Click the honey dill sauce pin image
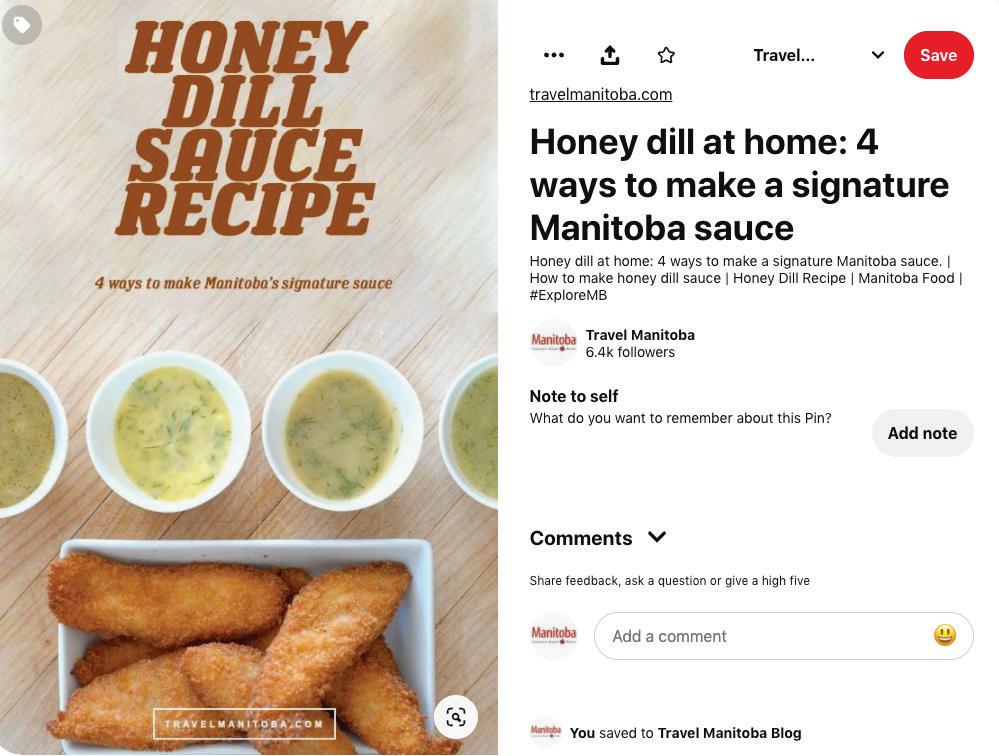Image resolution: width=999 pixels, height=756 pixels. point(248,378)
